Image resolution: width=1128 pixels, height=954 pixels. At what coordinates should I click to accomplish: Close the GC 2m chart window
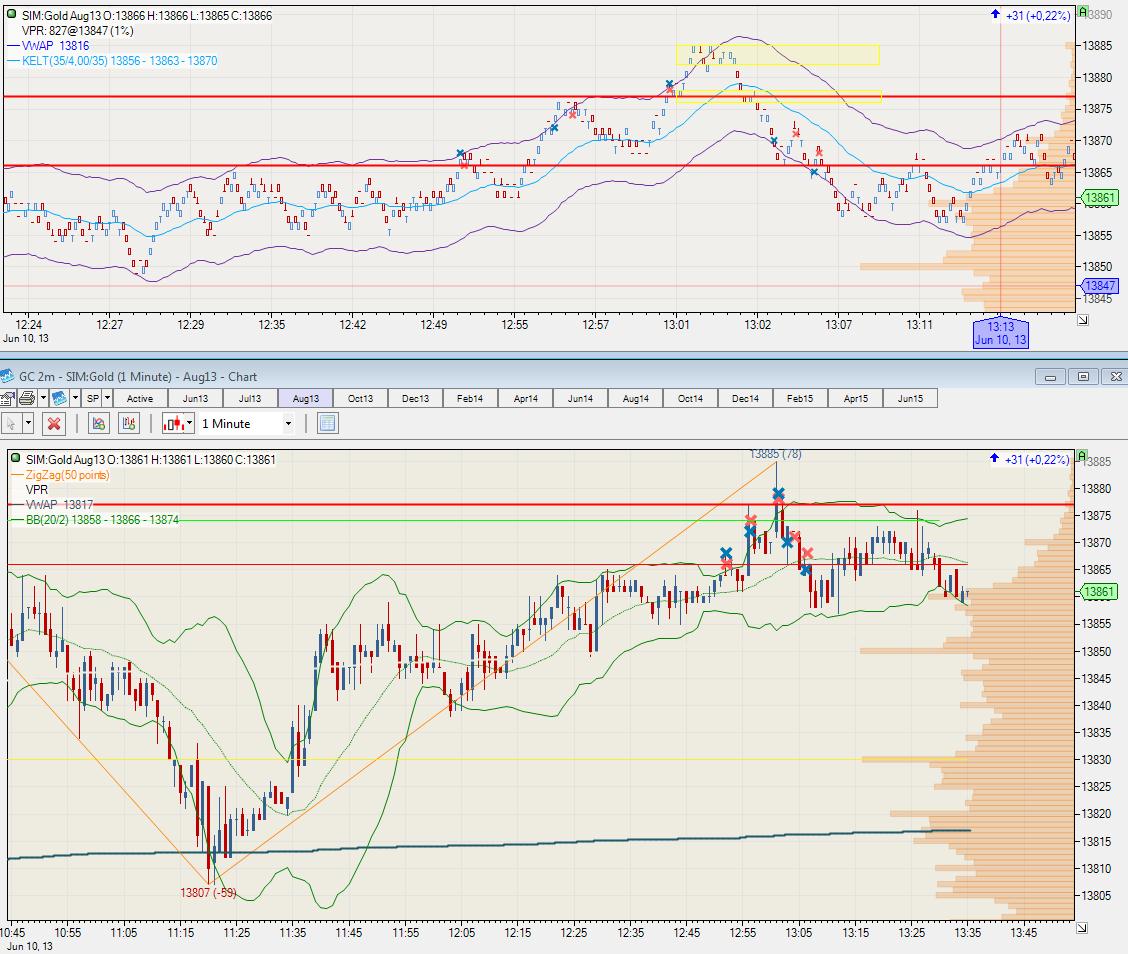click(1114, 376)
